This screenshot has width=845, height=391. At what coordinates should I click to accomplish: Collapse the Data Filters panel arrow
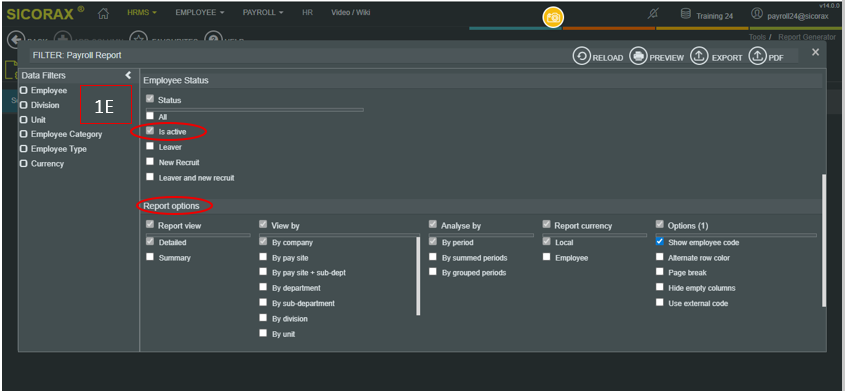click(128, 75)
